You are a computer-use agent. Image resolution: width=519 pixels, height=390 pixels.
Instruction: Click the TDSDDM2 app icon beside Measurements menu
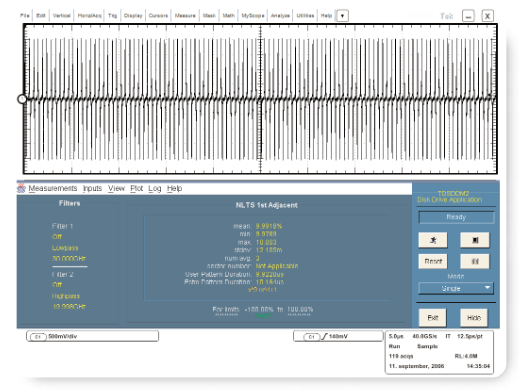(x=21, y=189)
